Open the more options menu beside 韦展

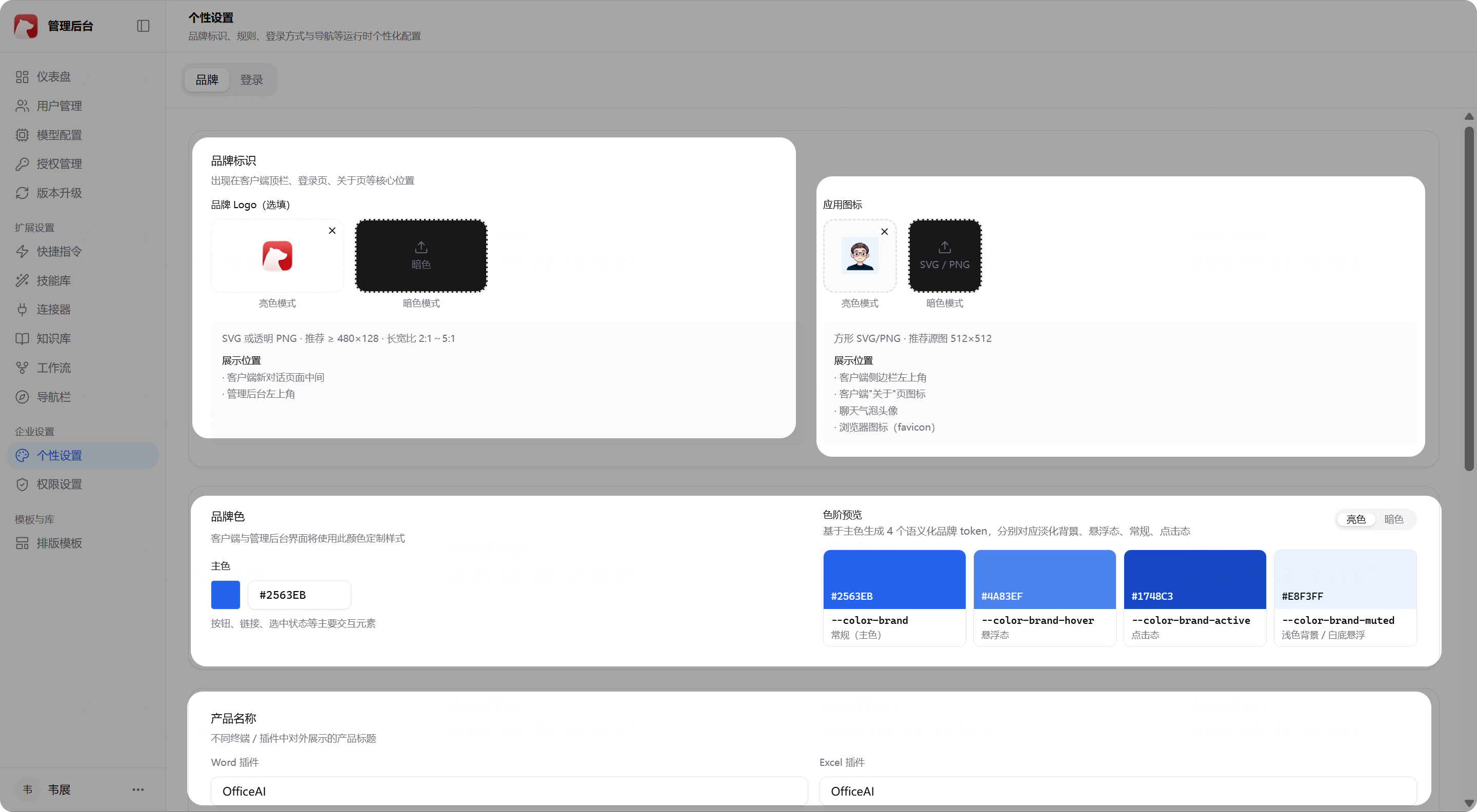(138, 789)
